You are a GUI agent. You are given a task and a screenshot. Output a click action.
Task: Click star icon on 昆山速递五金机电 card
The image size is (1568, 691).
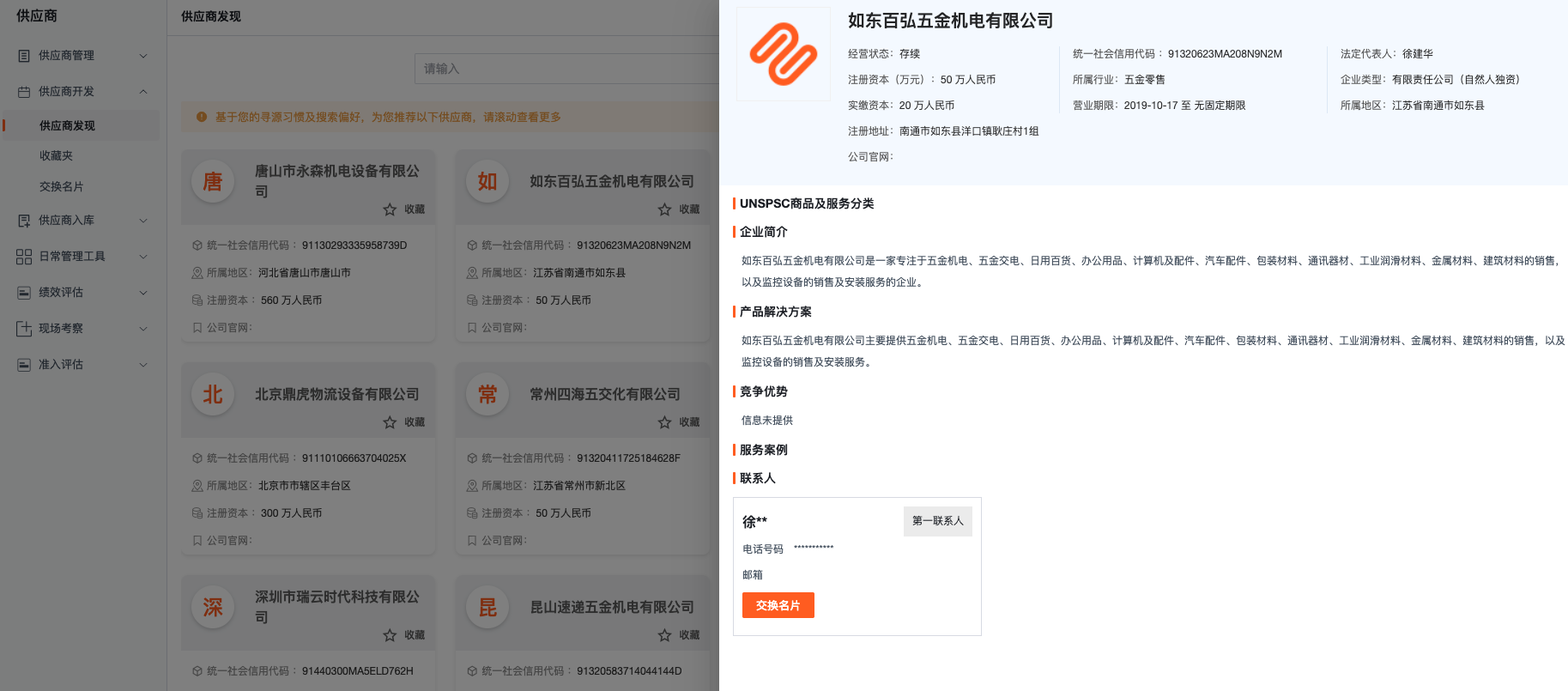664,635
